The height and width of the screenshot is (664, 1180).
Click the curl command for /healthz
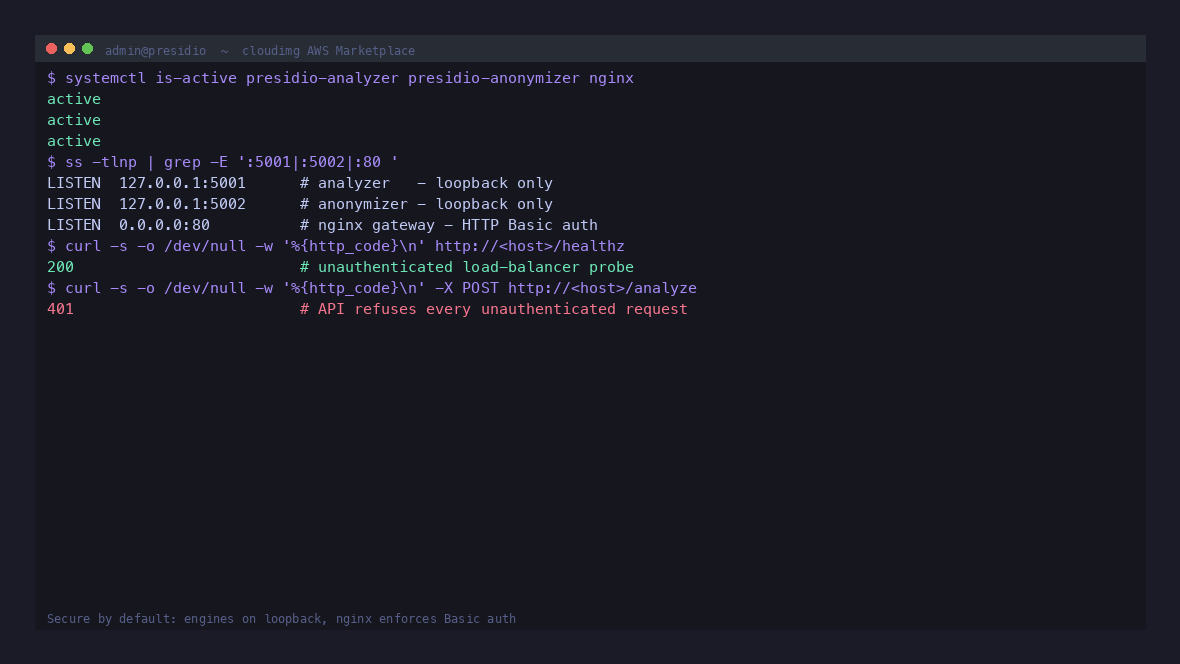pos(336,246)
